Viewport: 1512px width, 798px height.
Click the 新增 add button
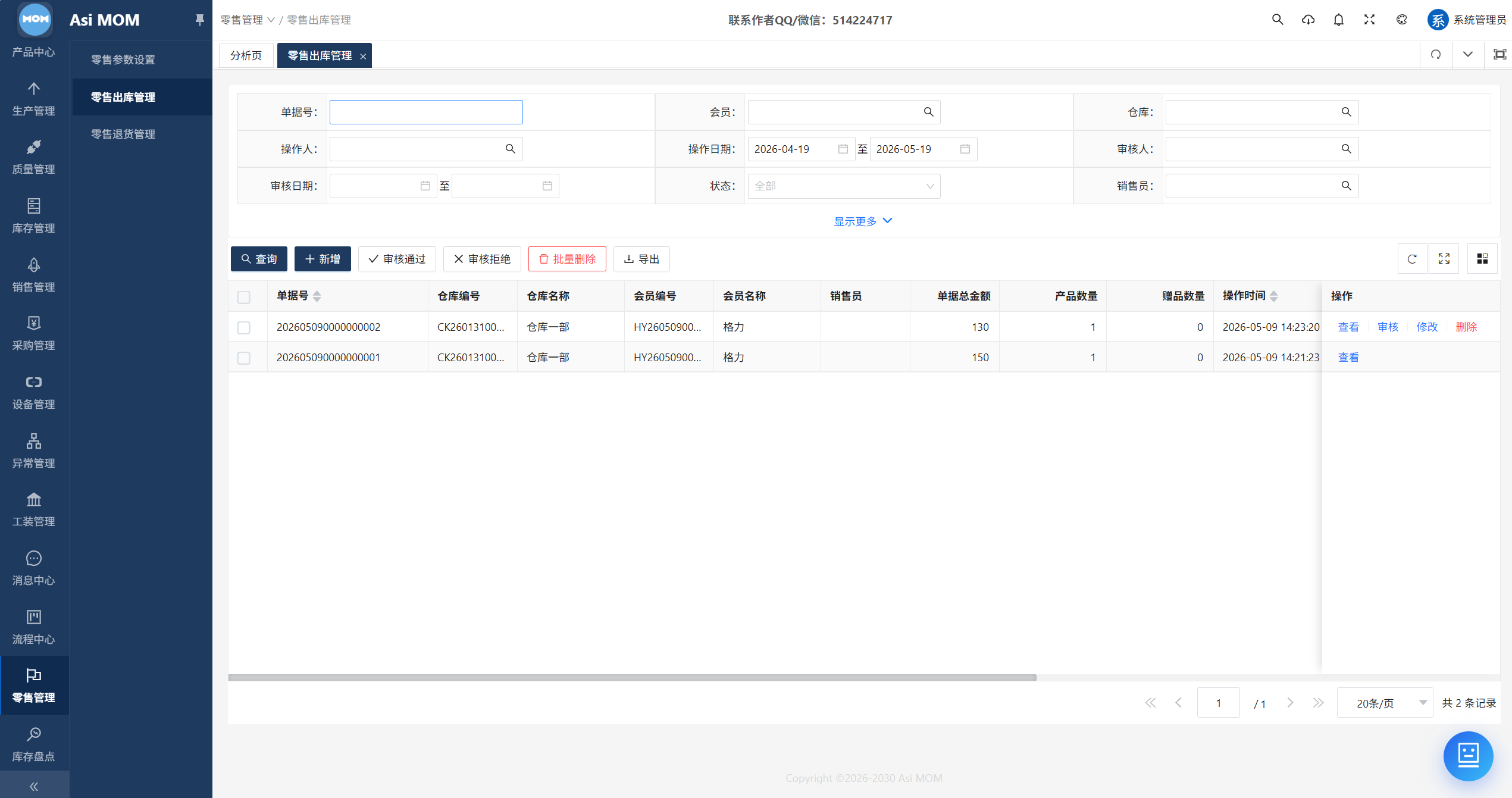pyautogui.click(x=323, y=259)
